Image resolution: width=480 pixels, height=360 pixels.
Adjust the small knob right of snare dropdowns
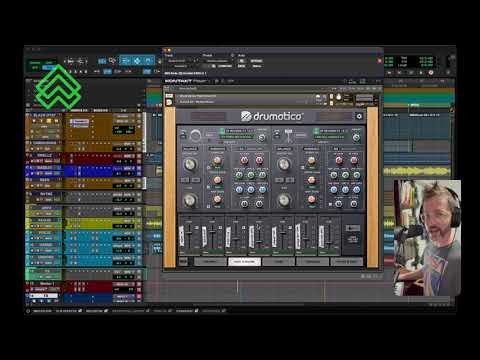coord(262,137)
